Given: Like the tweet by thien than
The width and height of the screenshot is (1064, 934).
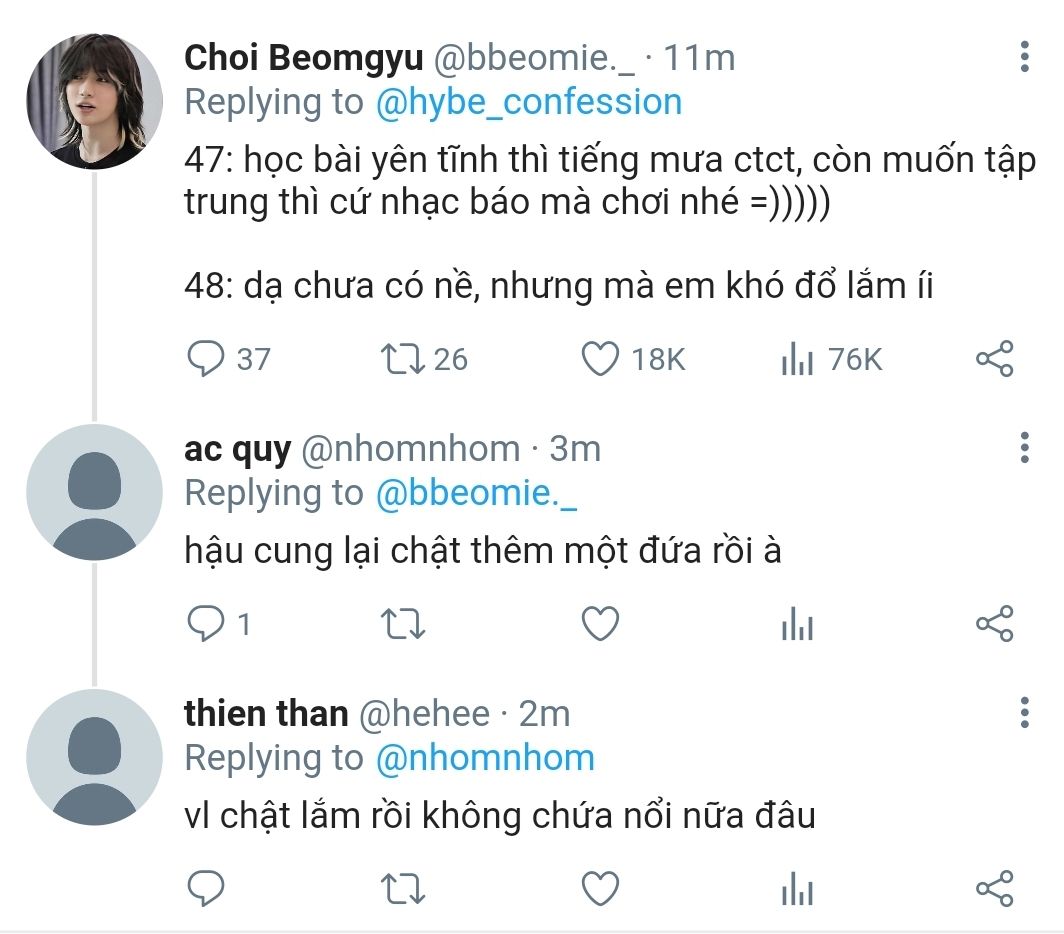Looking at the screenshot, I should [600, 887].
